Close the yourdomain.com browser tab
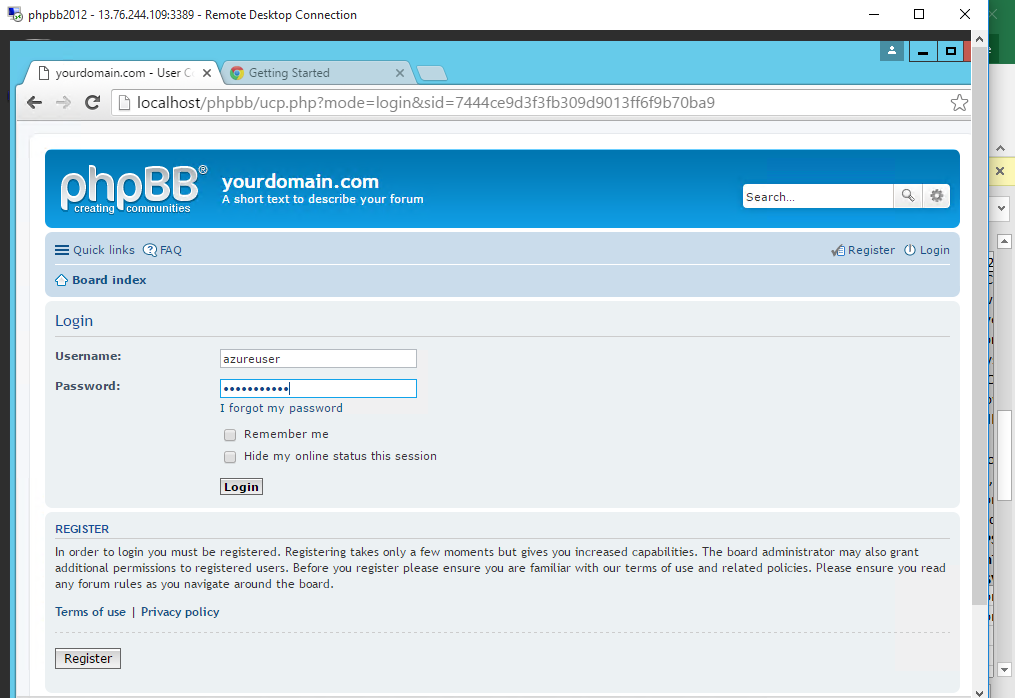This screenshot has height=698, width=1015. point(207,73)
